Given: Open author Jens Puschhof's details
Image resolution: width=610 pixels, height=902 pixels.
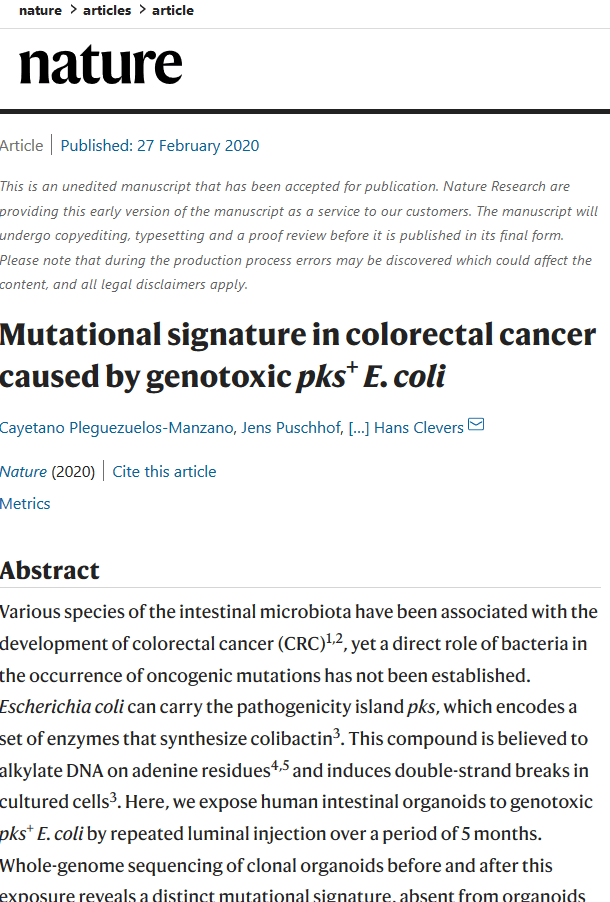Looking at the screenshot, I should click(x=291, y=428).
